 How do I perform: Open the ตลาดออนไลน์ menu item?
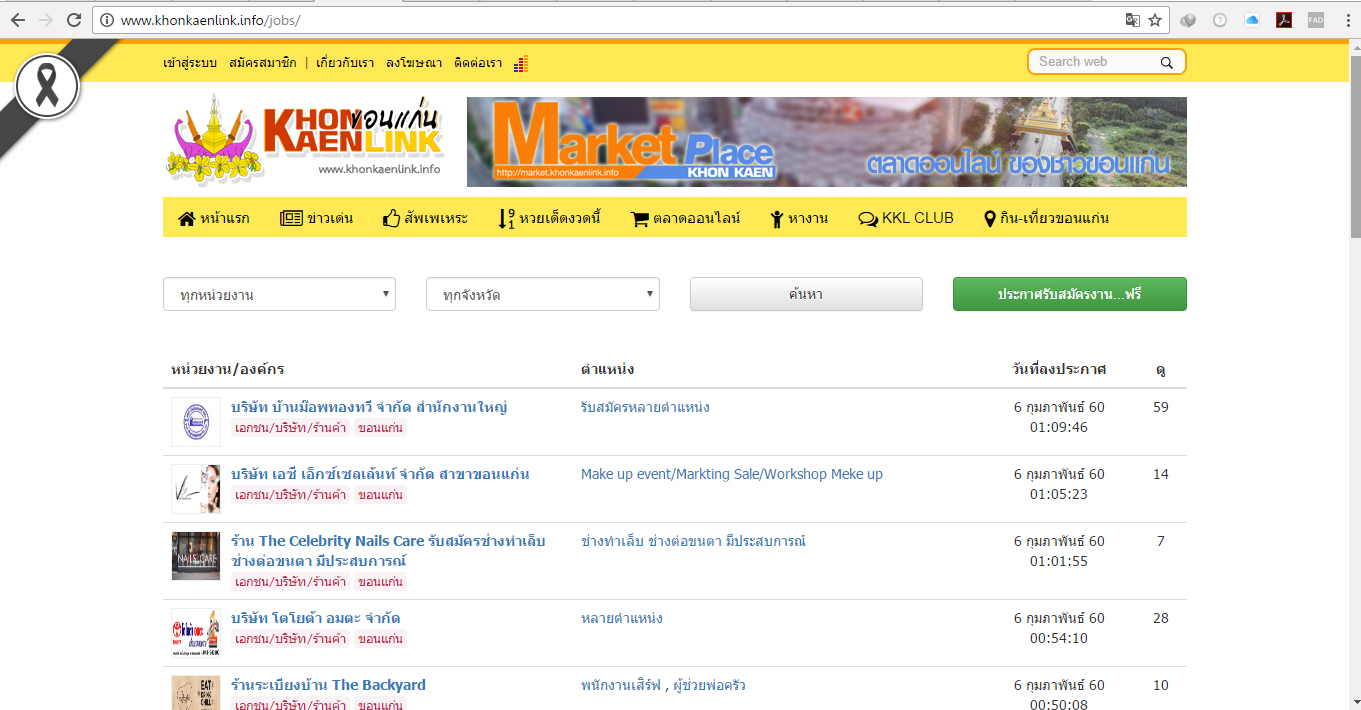pyautogui.click(x=685, y=218)
